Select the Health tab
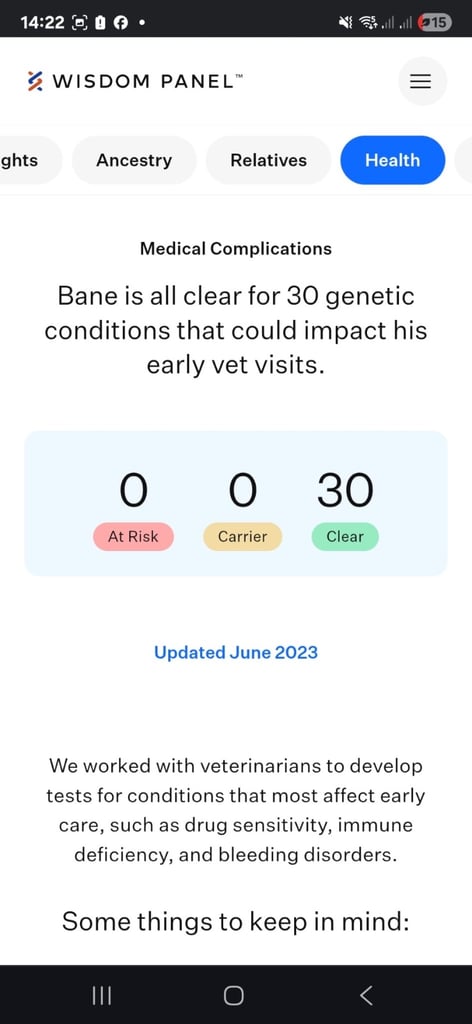 tap(392, 160)
